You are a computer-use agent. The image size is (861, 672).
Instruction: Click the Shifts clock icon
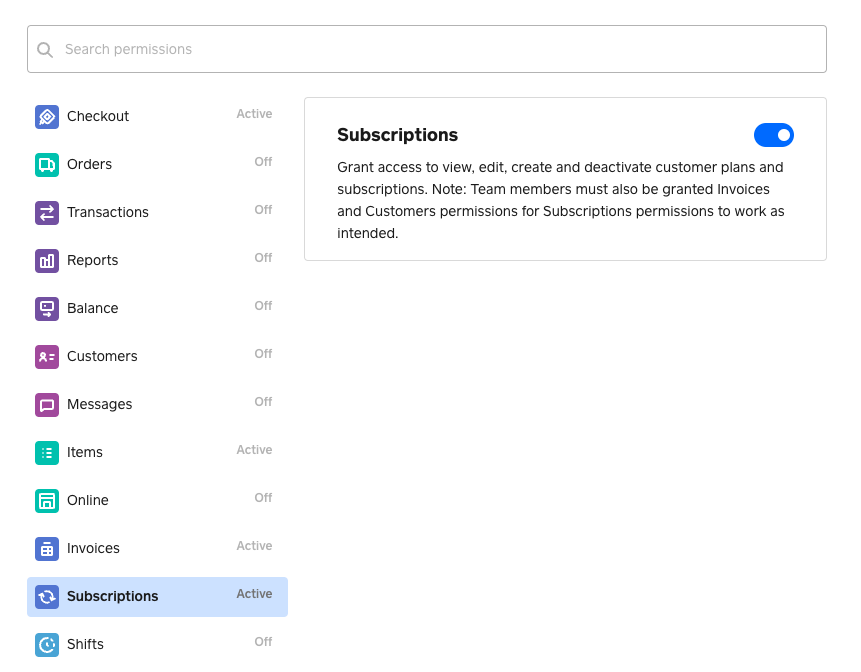click(x=47, y=645)
